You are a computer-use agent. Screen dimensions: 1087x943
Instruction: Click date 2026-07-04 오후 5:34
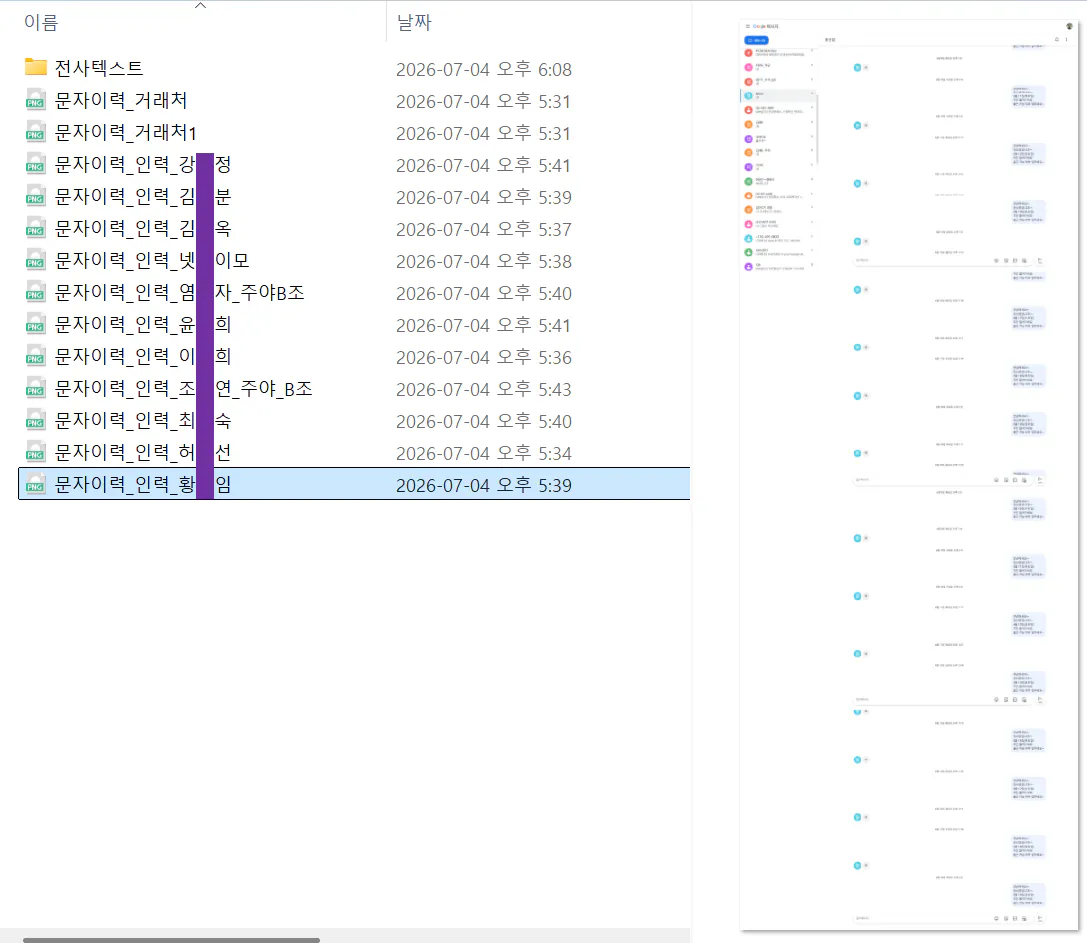coord(484,453)
